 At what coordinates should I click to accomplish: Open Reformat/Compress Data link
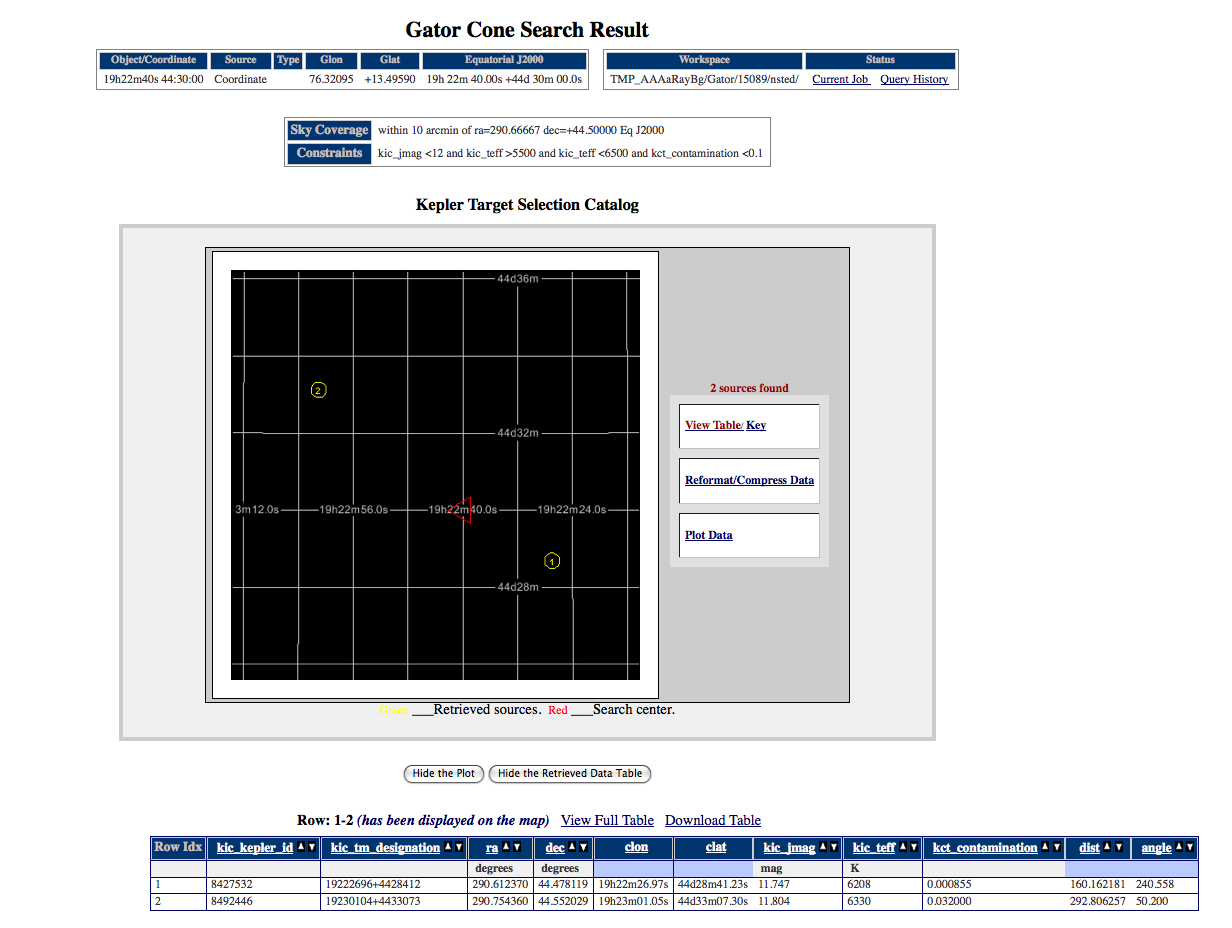[749, 480]
